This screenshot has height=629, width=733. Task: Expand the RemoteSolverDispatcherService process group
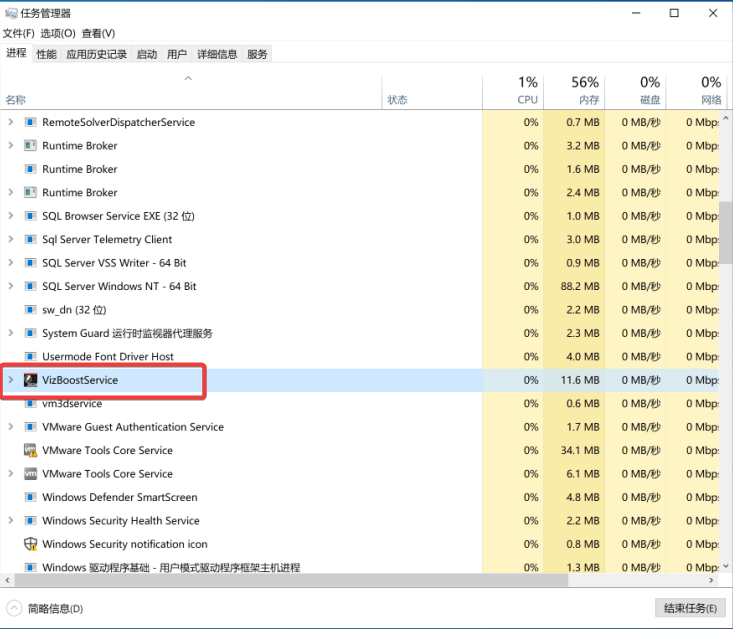10,122
